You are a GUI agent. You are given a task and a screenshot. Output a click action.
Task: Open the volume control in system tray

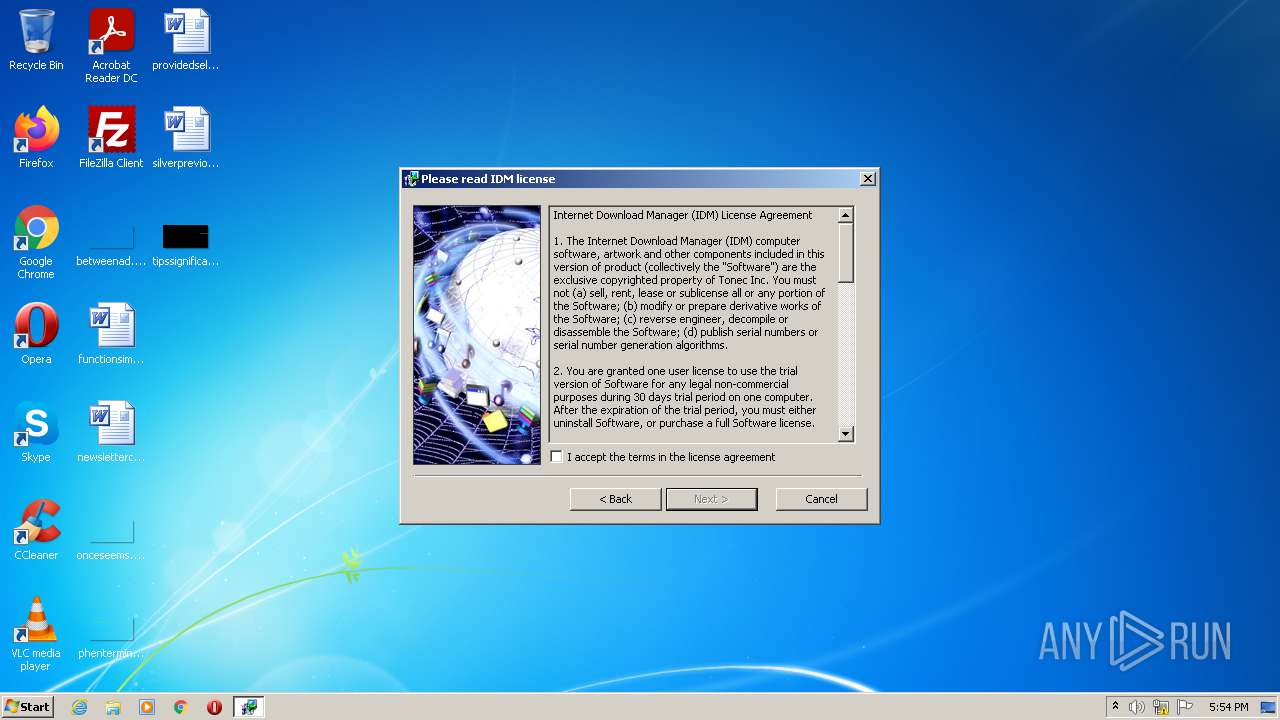1137,707
